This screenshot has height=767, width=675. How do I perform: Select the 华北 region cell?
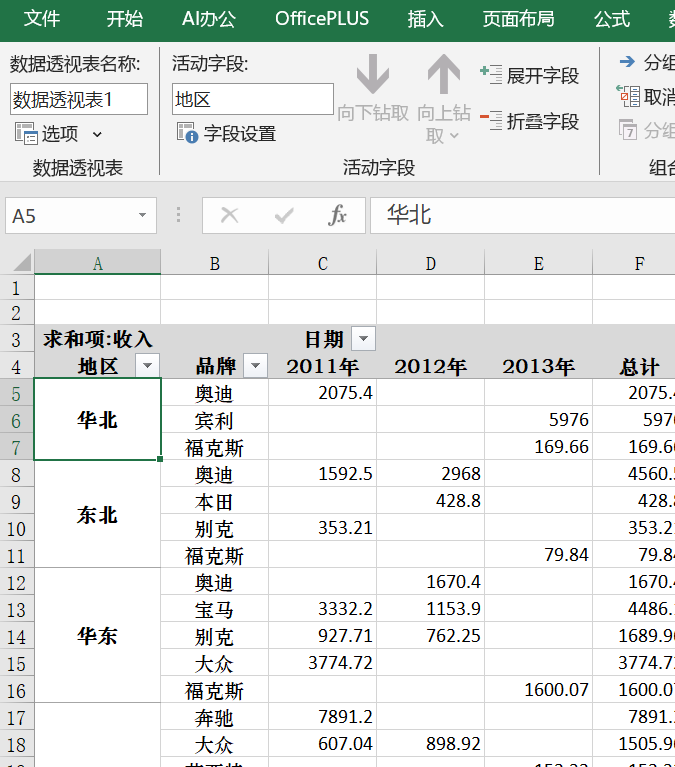tap(97, 419)
